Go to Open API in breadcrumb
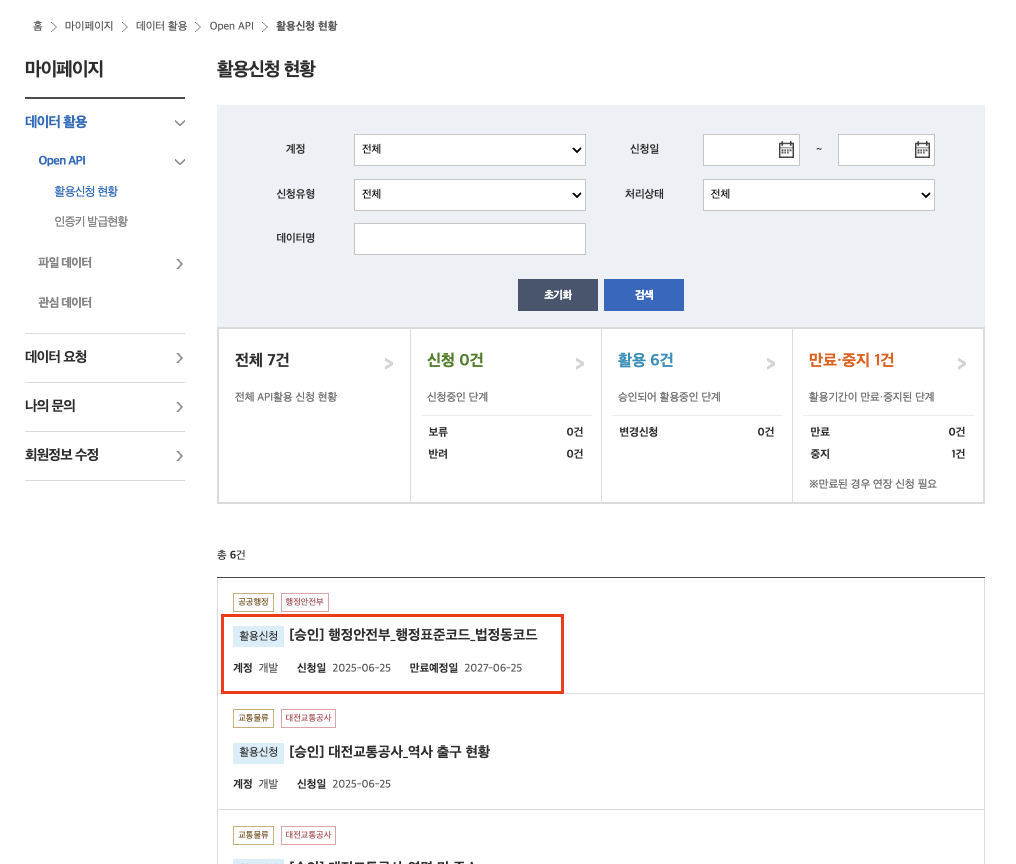The width and height of the screenshot is (1016, 864). 231,26
